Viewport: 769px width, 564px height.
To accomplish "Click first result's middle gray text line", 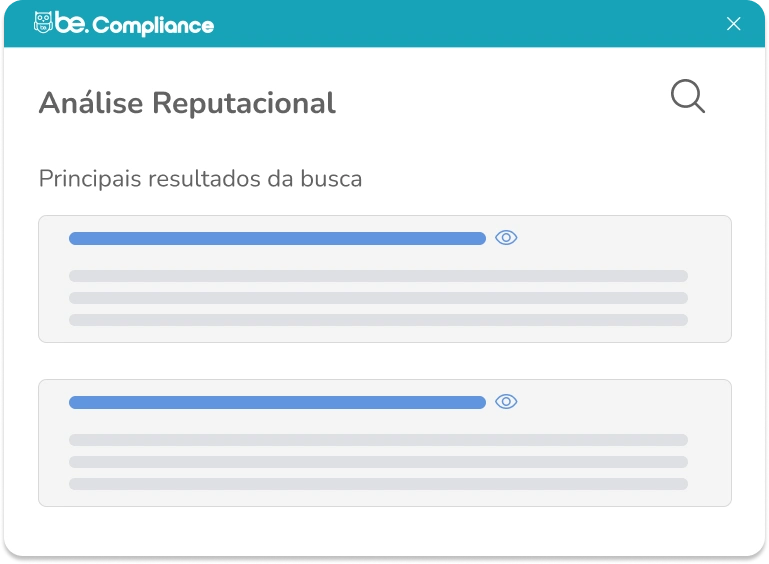I will tap(378, 298).
